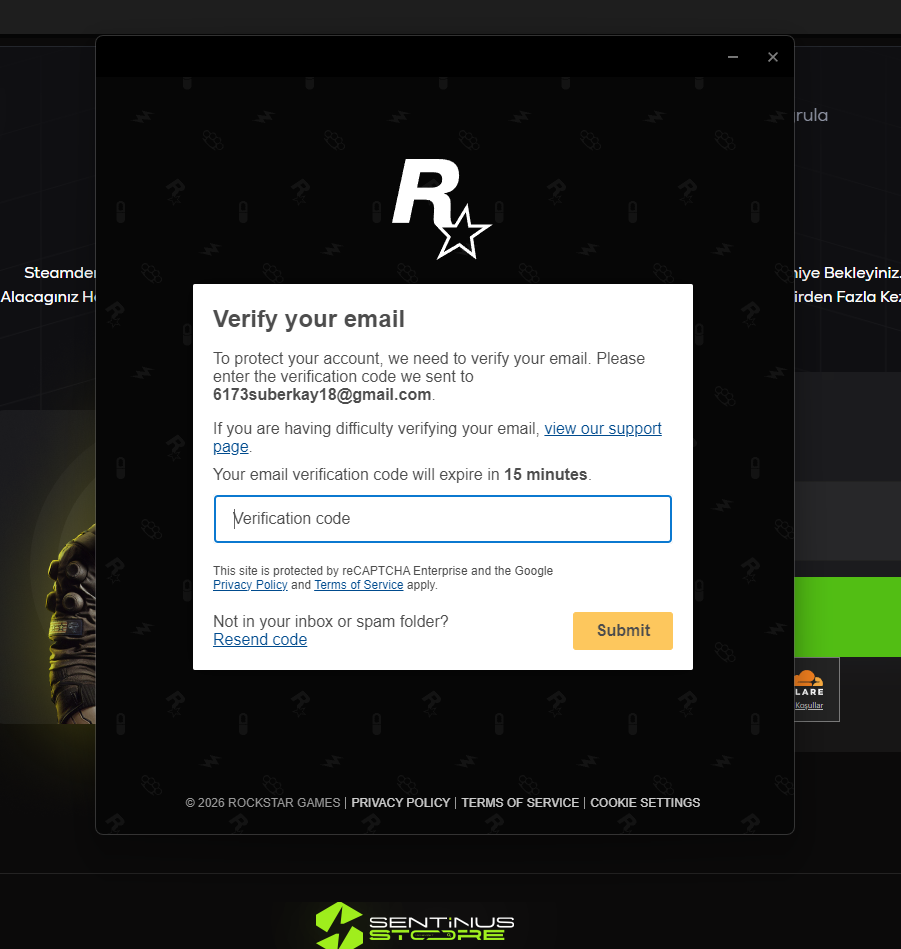
Task: Click the green button in the background page
Action: (x=847, y=617)
